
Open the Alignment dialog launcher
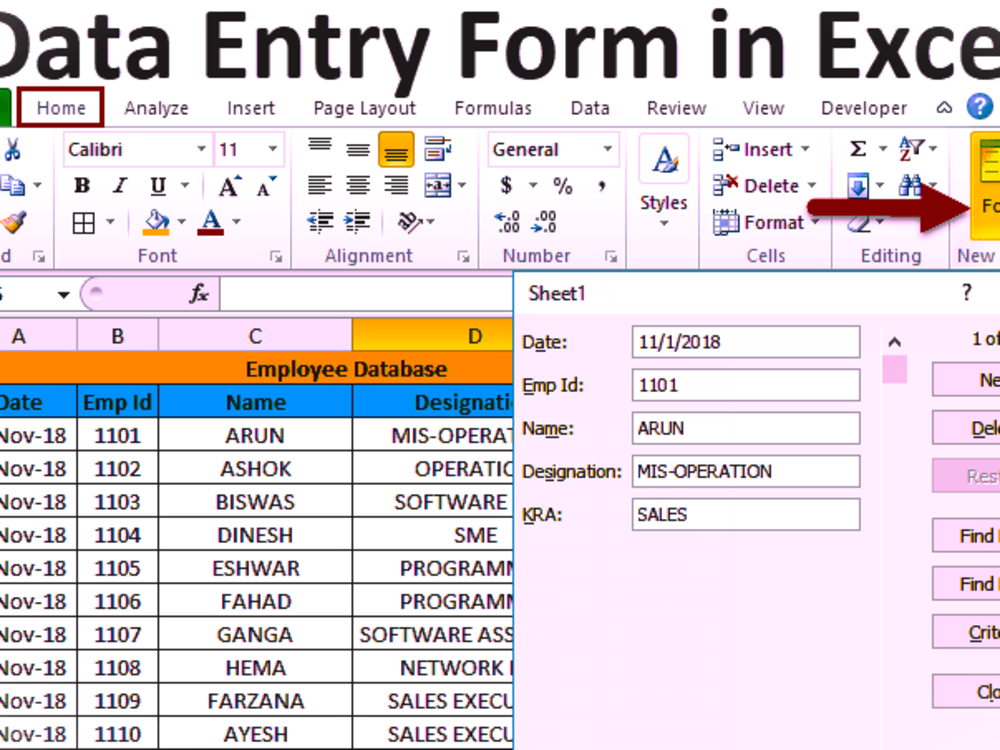click(464, 256)
